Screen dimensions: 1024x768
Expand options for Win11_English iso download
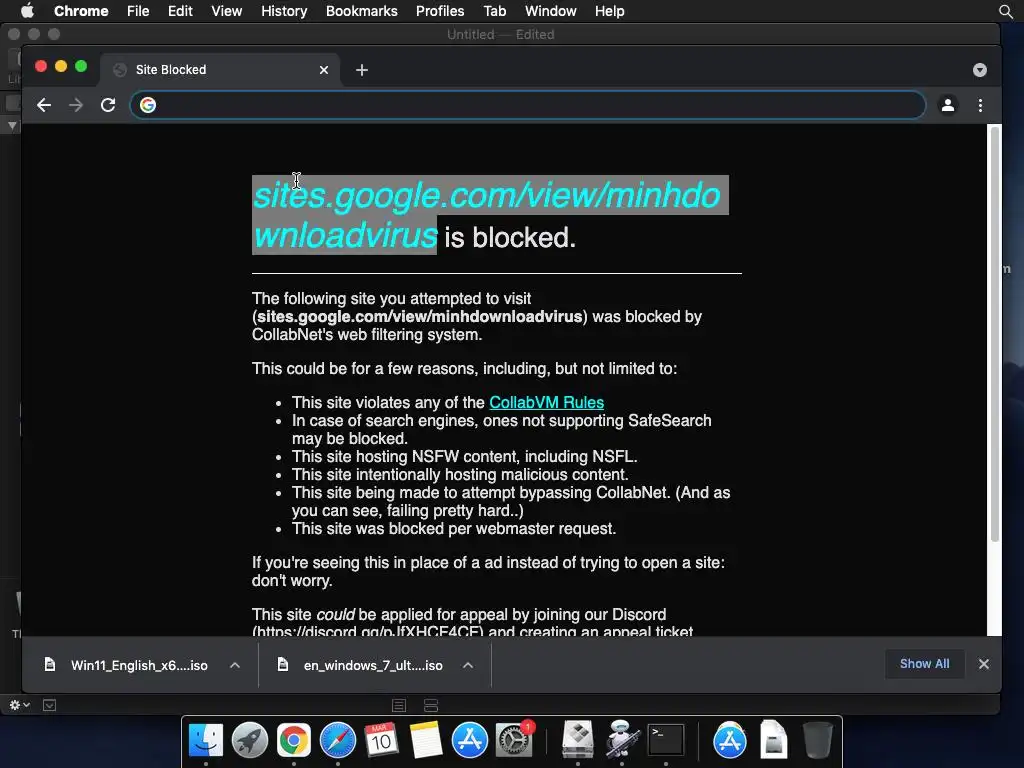235,665
